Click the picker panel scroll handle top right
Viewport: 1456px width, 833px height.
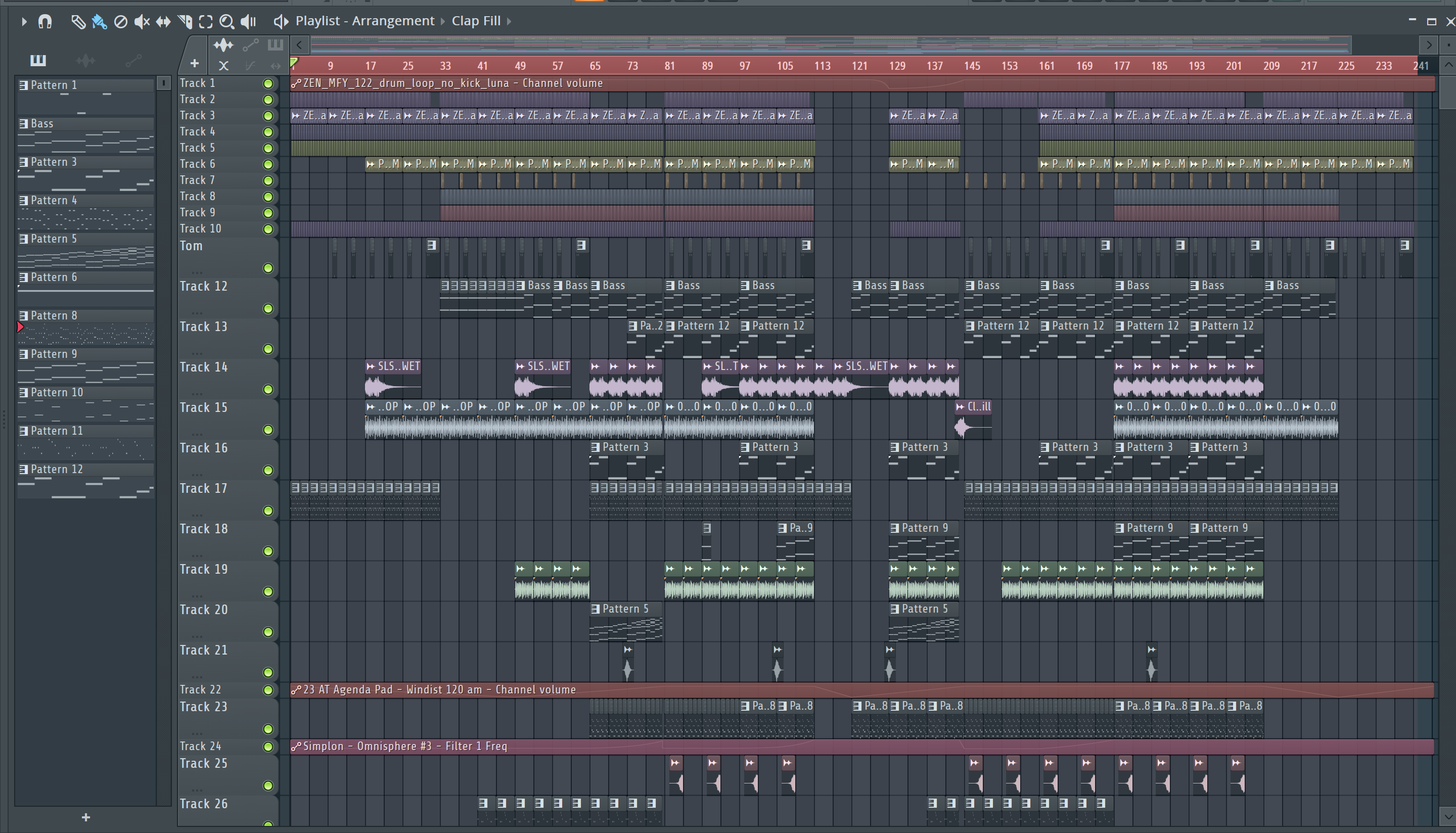point(164,83)
